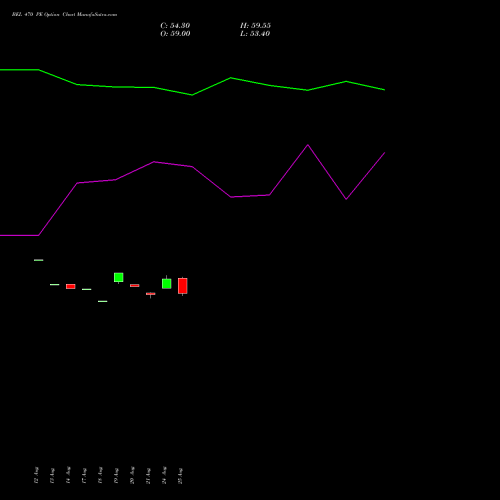
Task: Click the small red candle for 20 Aug
Action: point(135,285)
